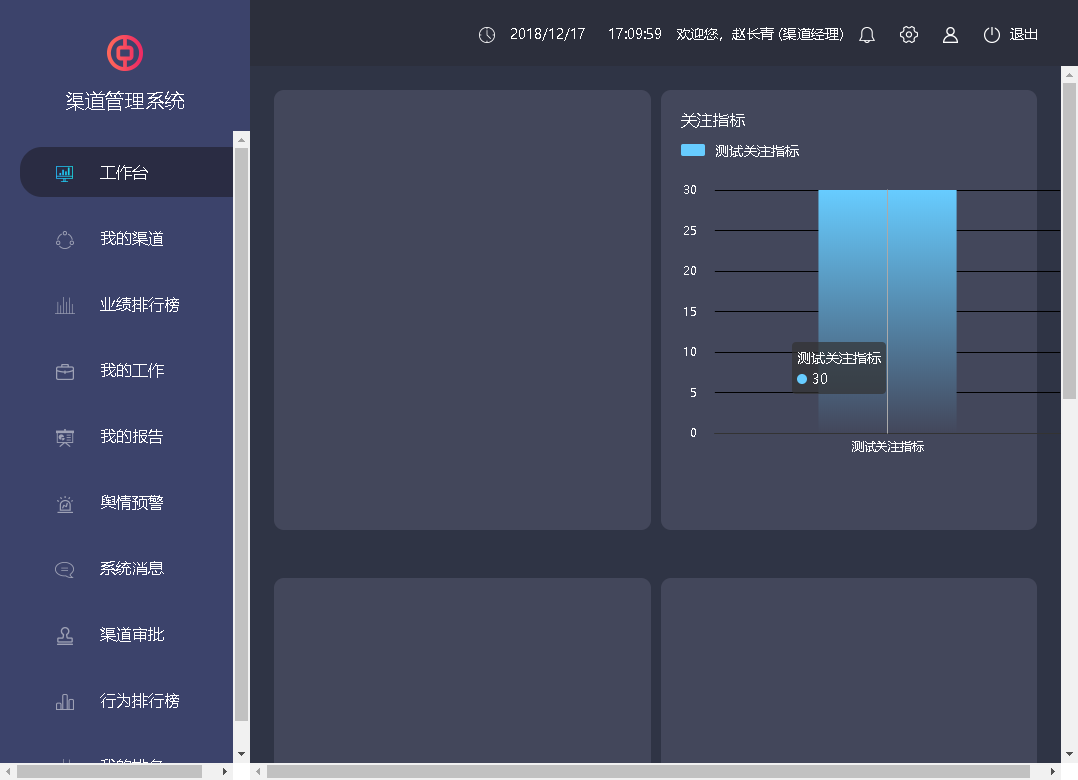This screenshot has width=1078, height=780.
Task: Click the power icon to log out
Action: click(991, 35)
